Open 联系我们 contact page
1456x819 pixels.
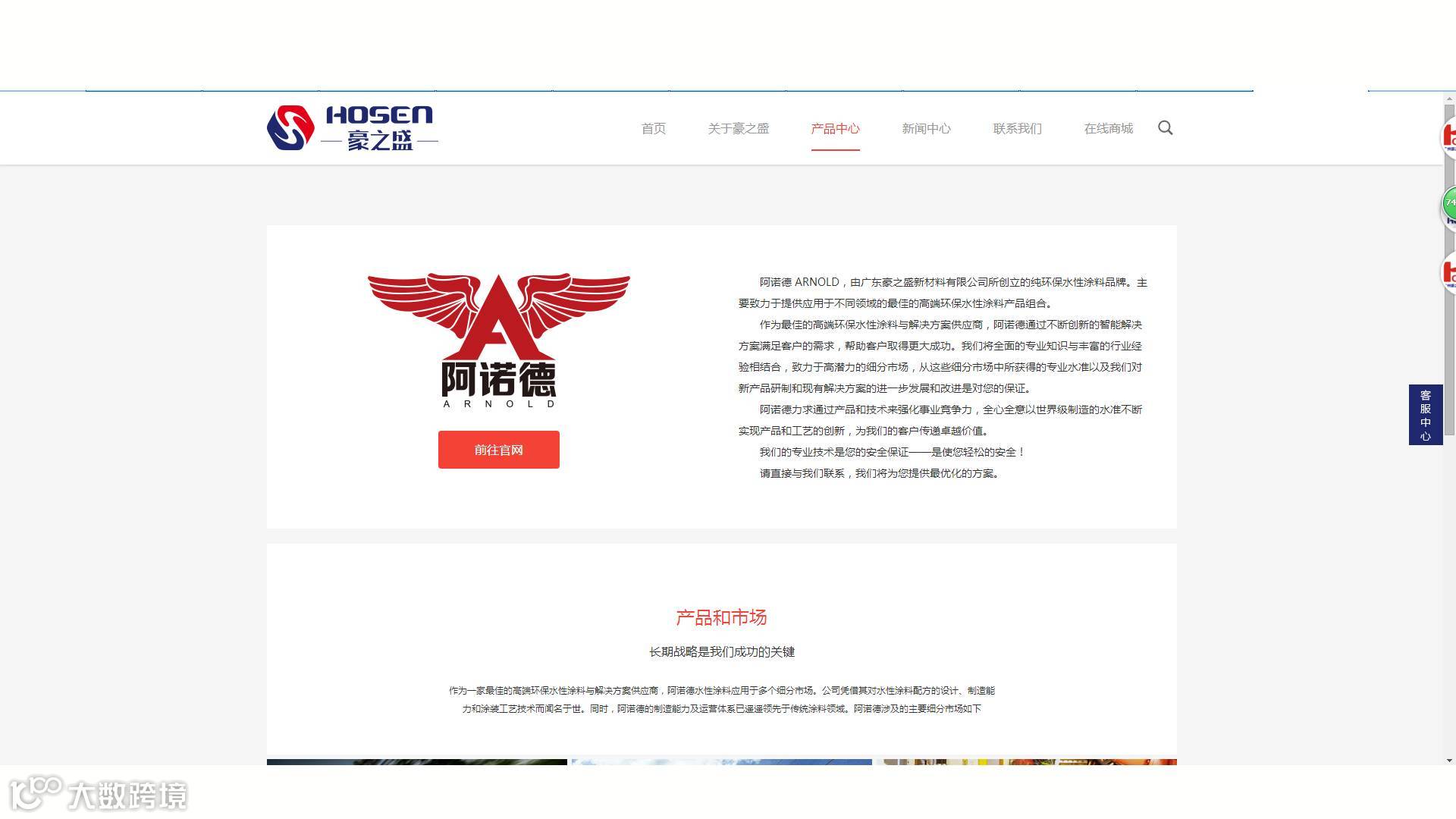(1017, 129)
